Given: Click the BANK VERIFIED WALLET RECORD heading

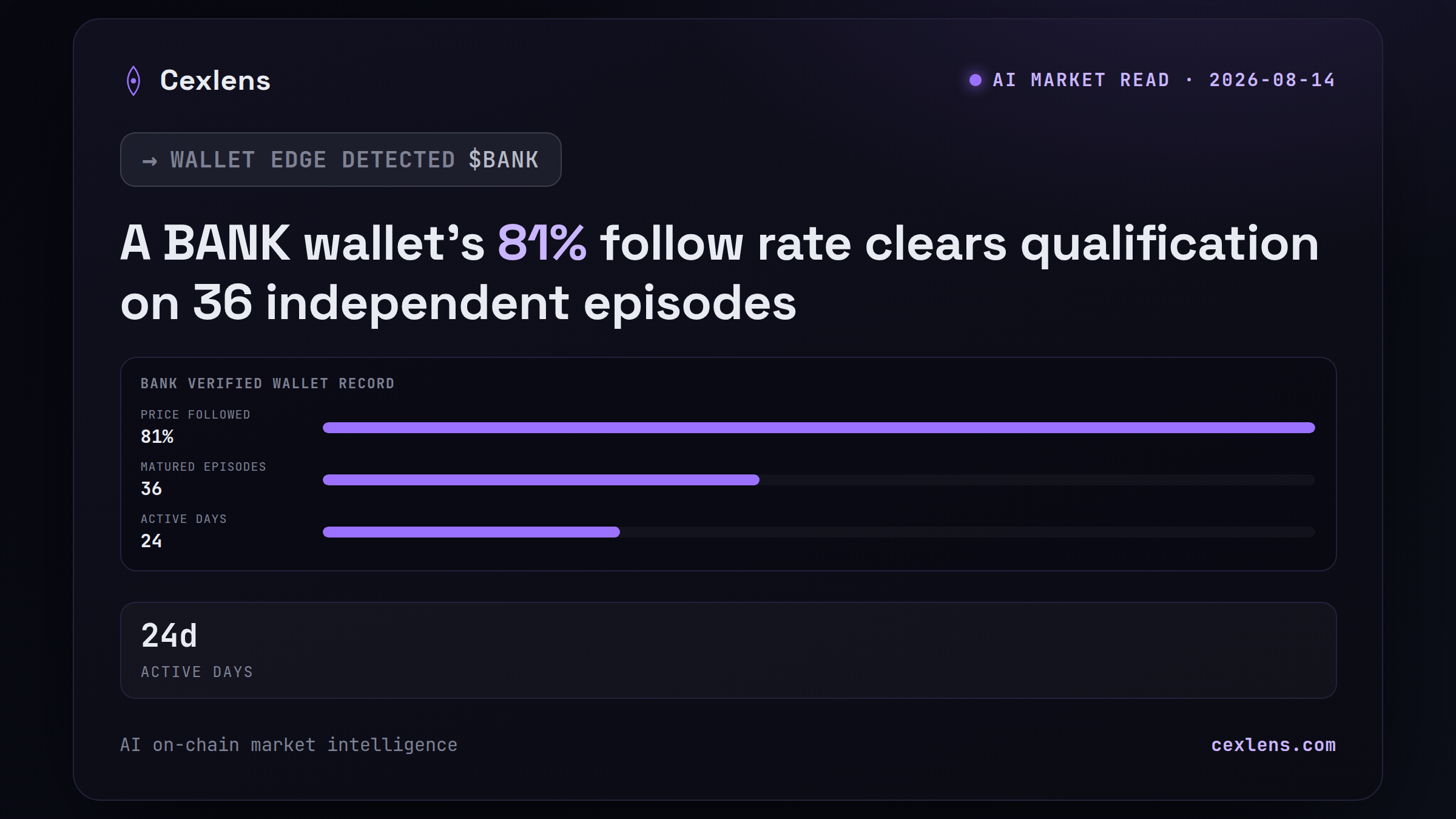Looking at the screenshot, I should (268, 383).
